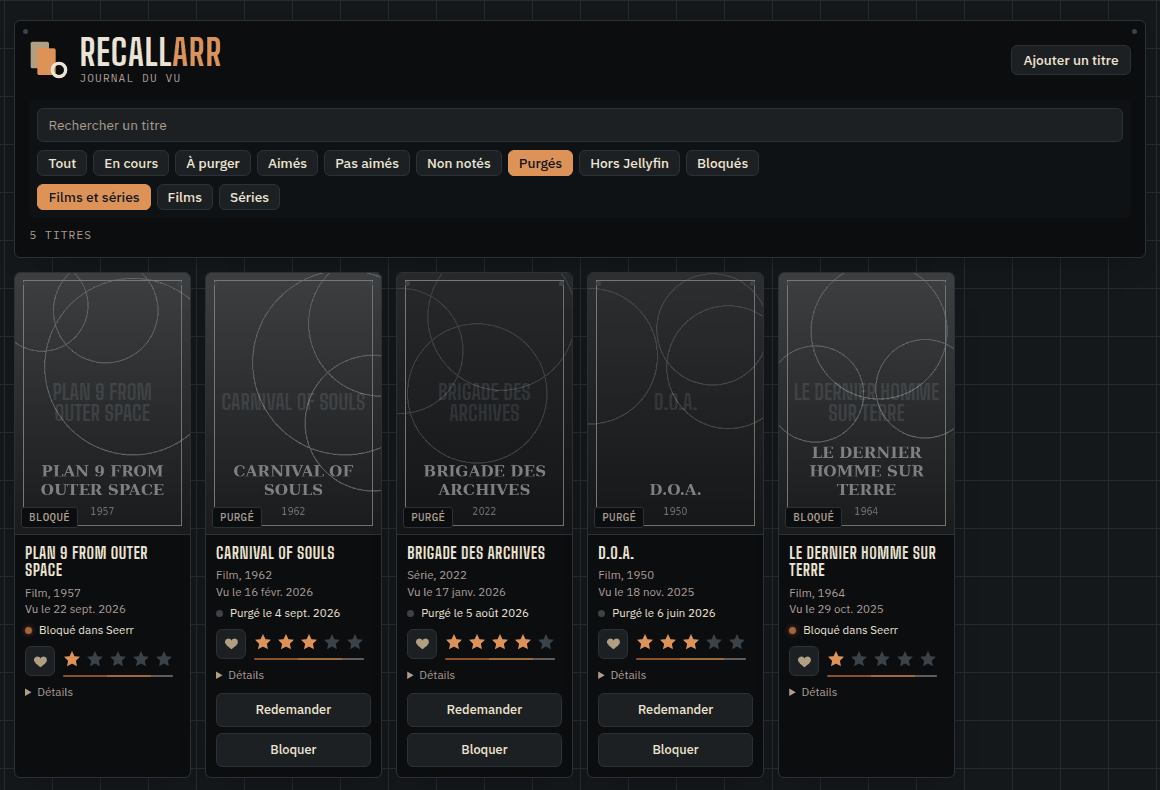Favorite Plan 9 From Outer Space with heart

point(40,661)
